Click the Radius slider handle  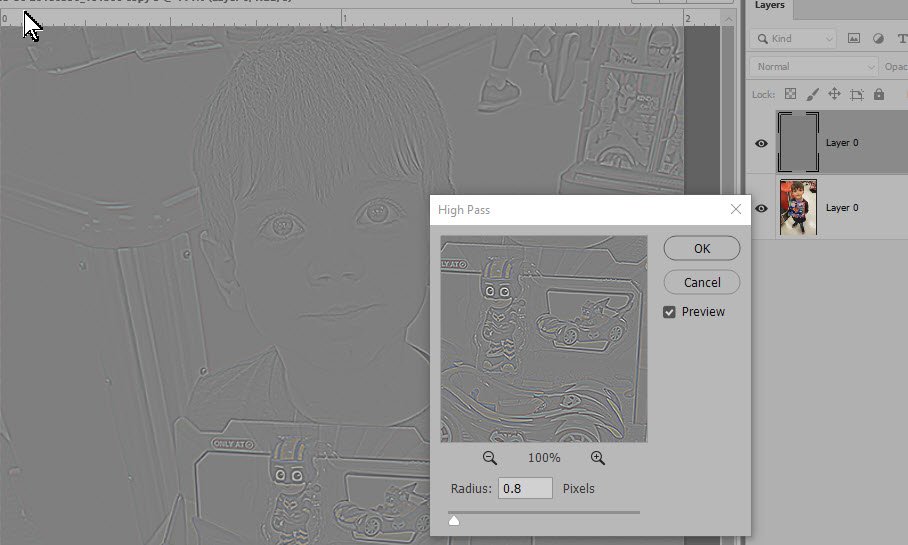click(x=454, y=521)
